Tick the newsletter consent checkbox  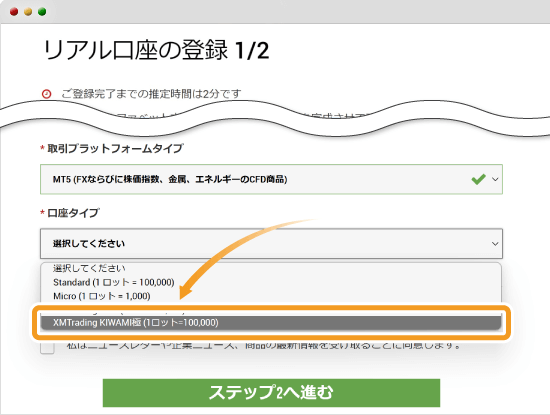pos(47,347)
